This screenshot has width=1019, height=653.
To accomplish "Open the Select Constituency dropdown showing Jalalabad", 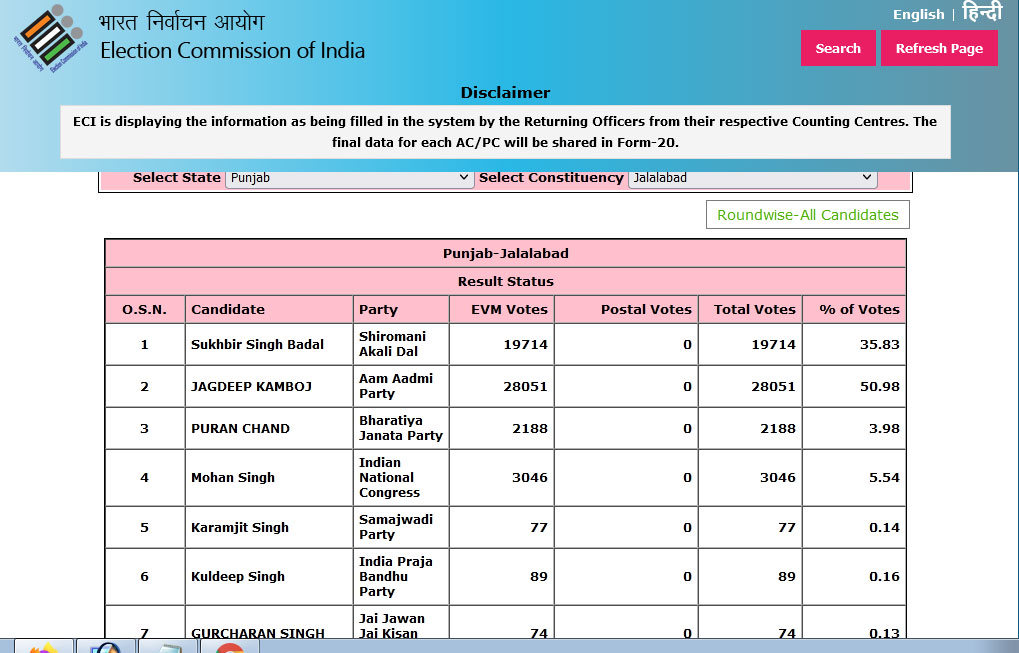I will 753,178.
